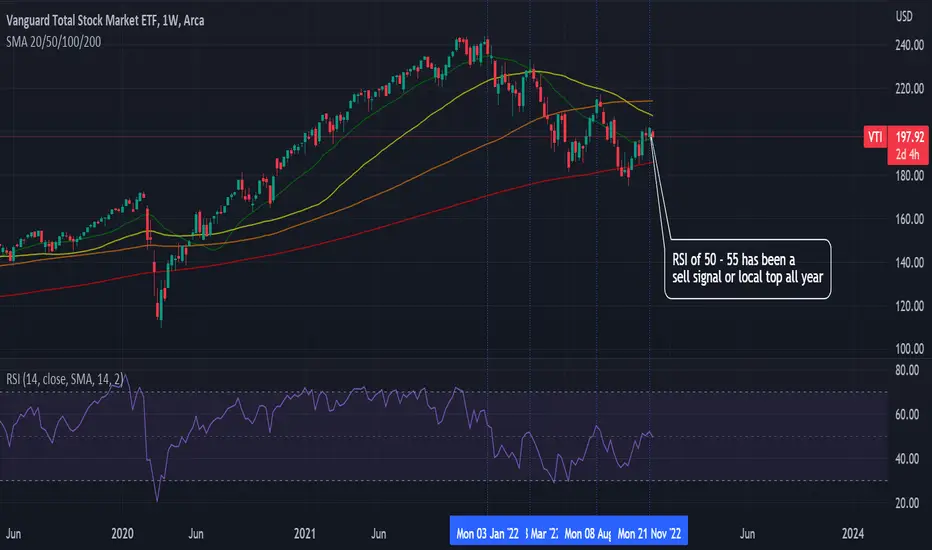Click the USD currency label
Viewport: 932px width, 550px height.
click(904, 17)
